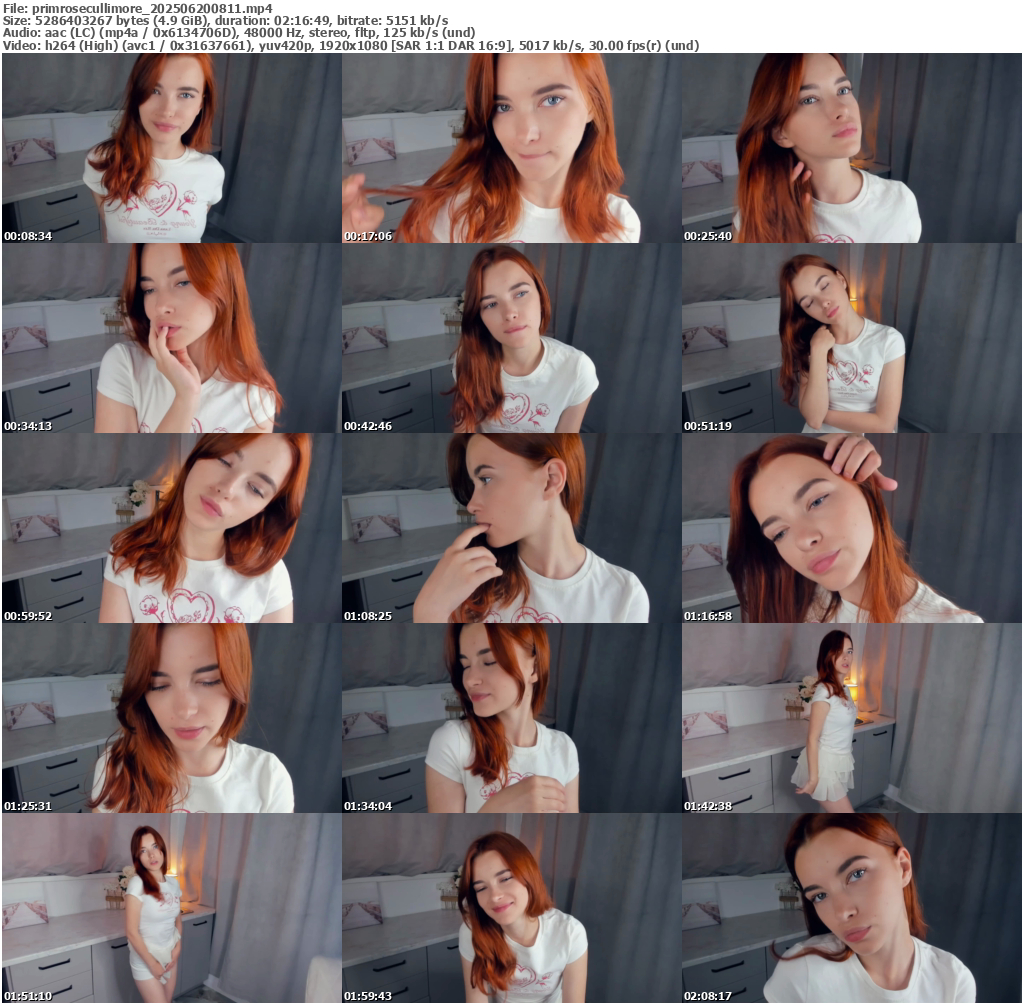The height and width of the screenshot is (1003, 1024).
Task: Select the thumbnail timestamped 01:42:38
Action: tap(852, 718)
